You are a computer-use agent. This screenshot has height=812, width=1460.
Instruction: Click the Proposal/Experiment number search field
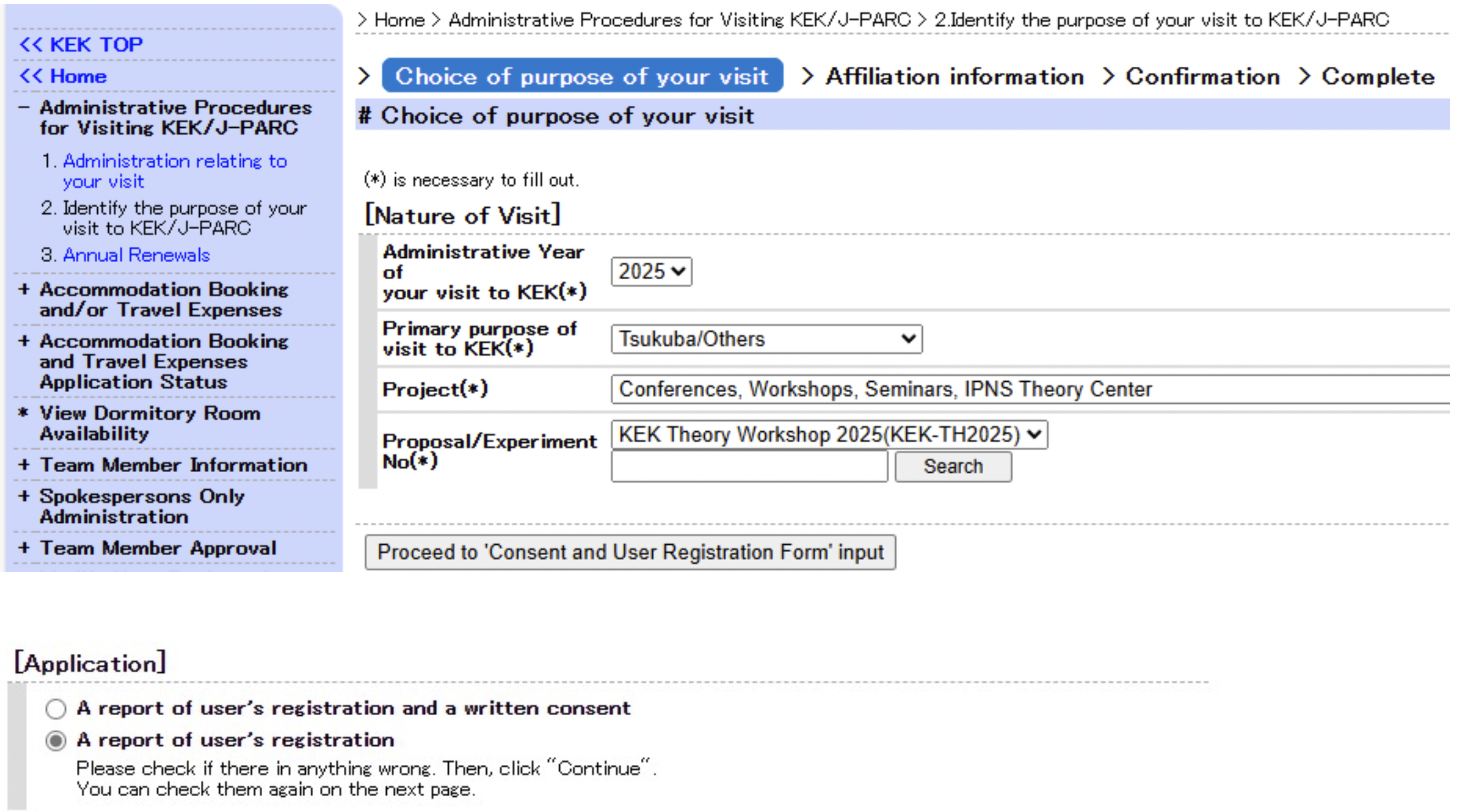(749, 467)
